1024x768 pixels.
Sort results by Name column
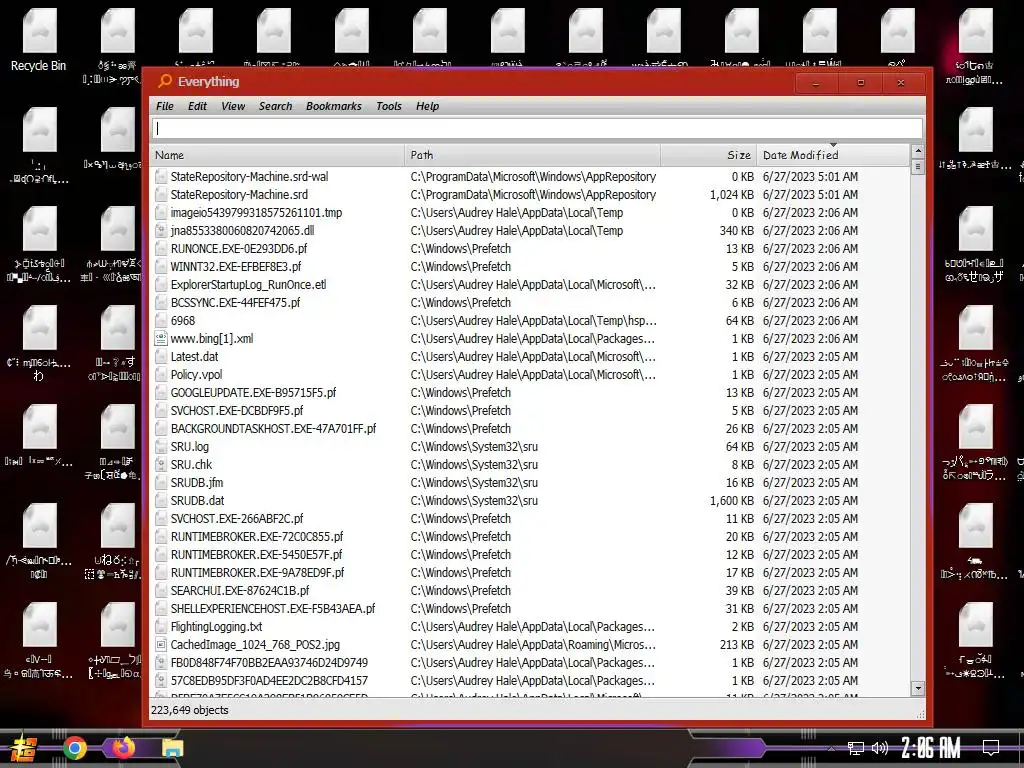pos(277,155)
